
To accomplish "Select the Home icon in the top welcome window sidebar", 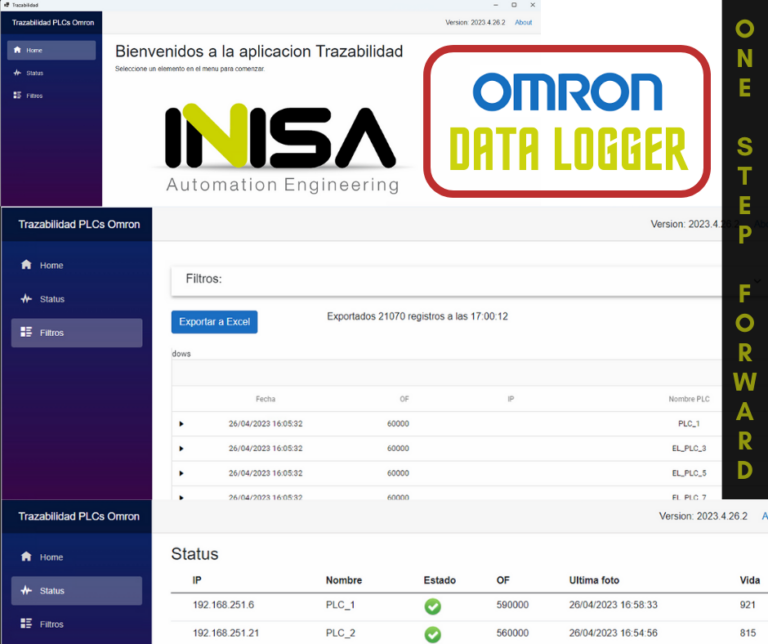I will tap(18, 50).
